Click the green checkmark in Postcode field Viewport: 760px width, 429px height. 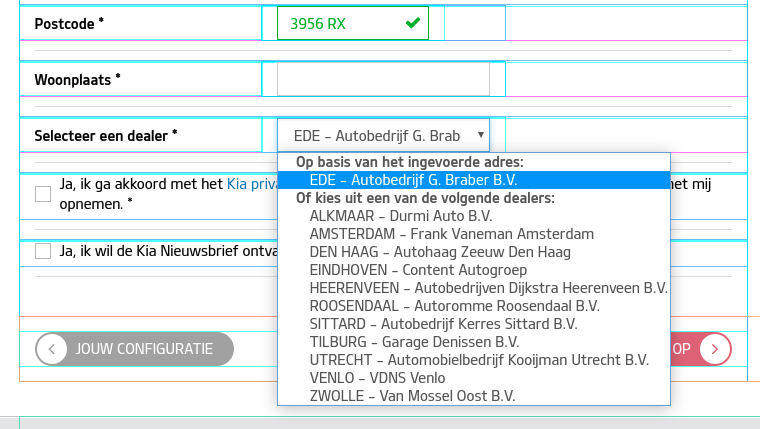point(412,23)
